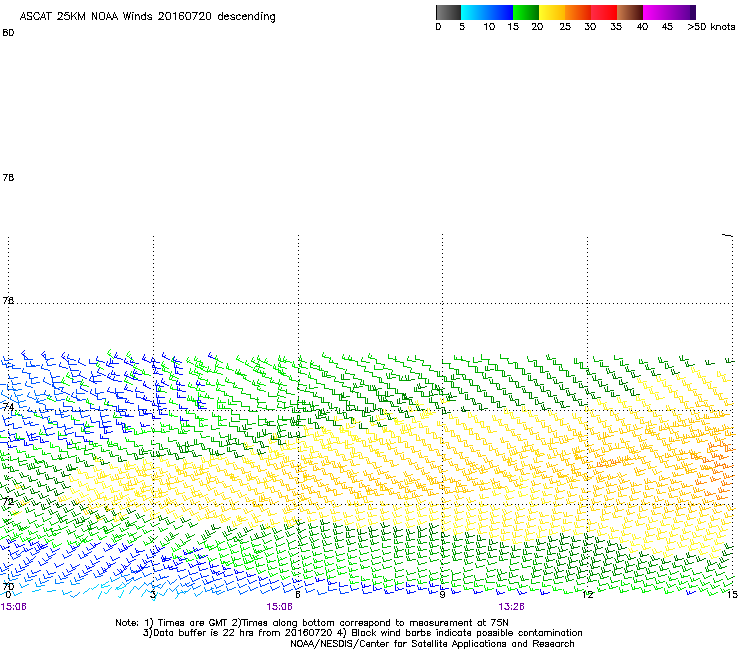This screenshot has height=650, width=740.
Task: Click the 80 latitude axis label
Action: (8, 33)
